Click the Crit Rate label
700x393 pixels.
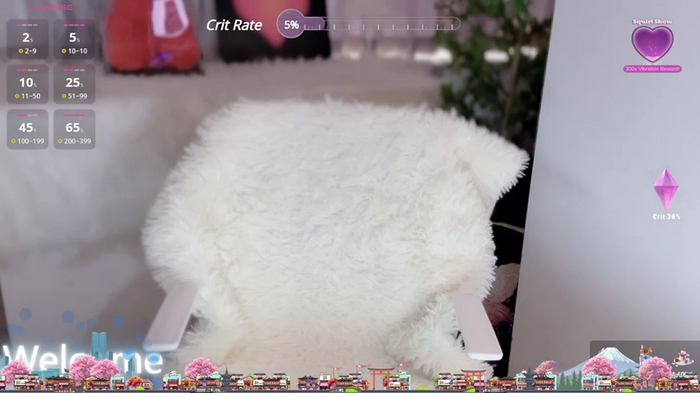234,25
